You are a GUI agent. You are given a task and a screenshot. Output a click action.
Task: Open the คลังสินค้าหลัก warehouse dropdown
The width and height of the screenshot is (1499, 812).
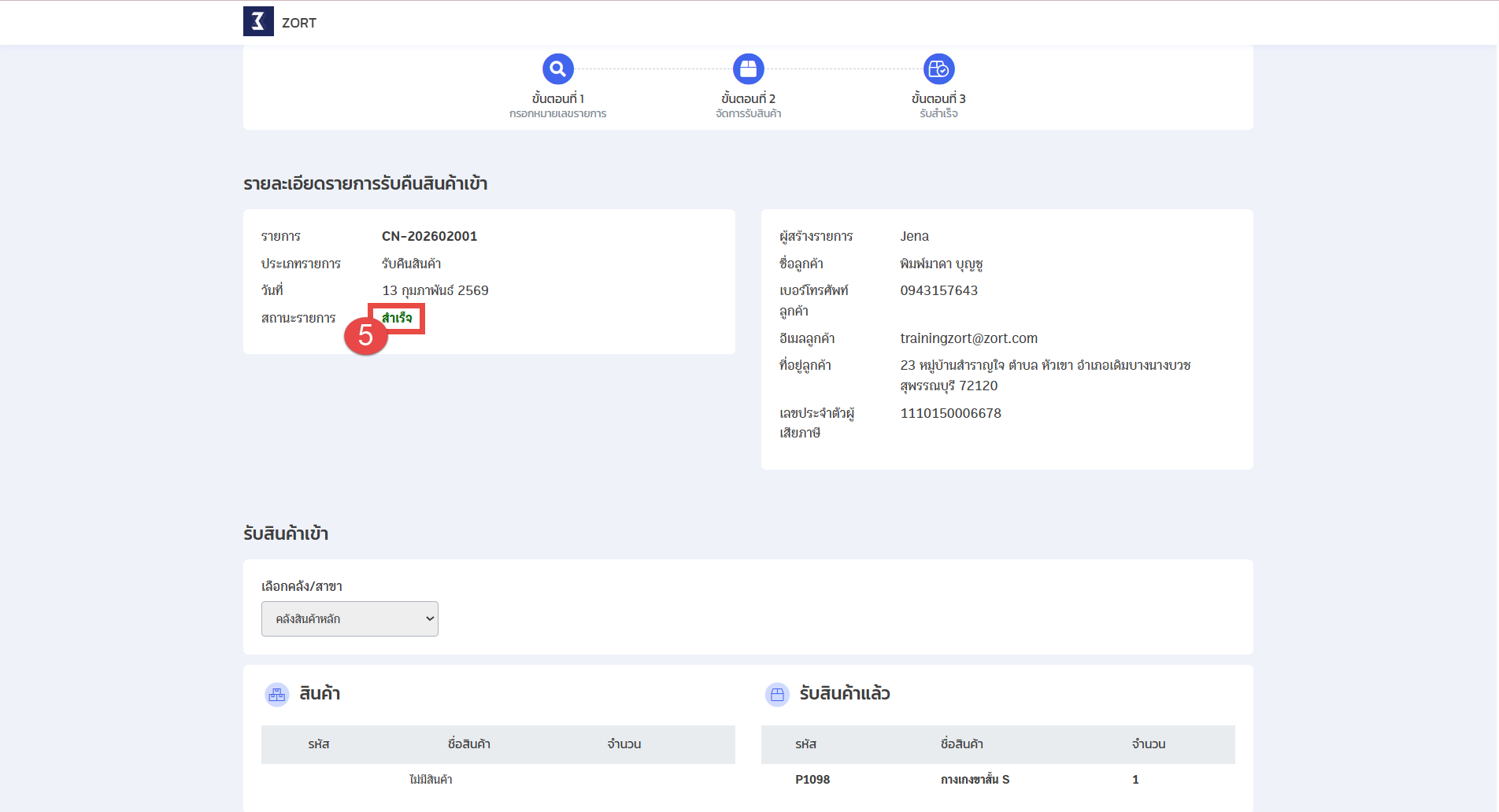pos(350,619)
